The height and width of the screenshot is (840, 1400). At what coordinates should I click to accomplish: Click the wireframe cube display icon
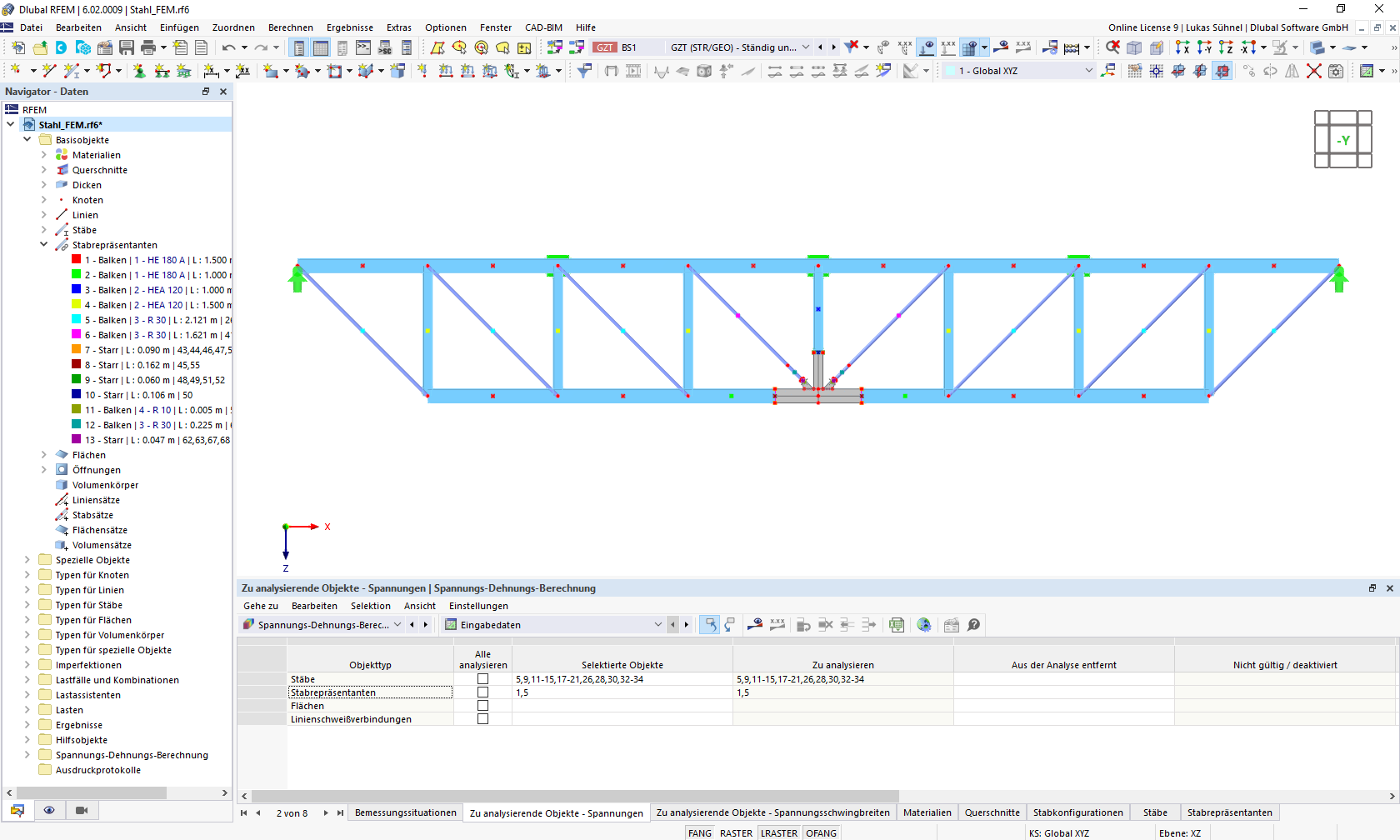point(1134,47)
